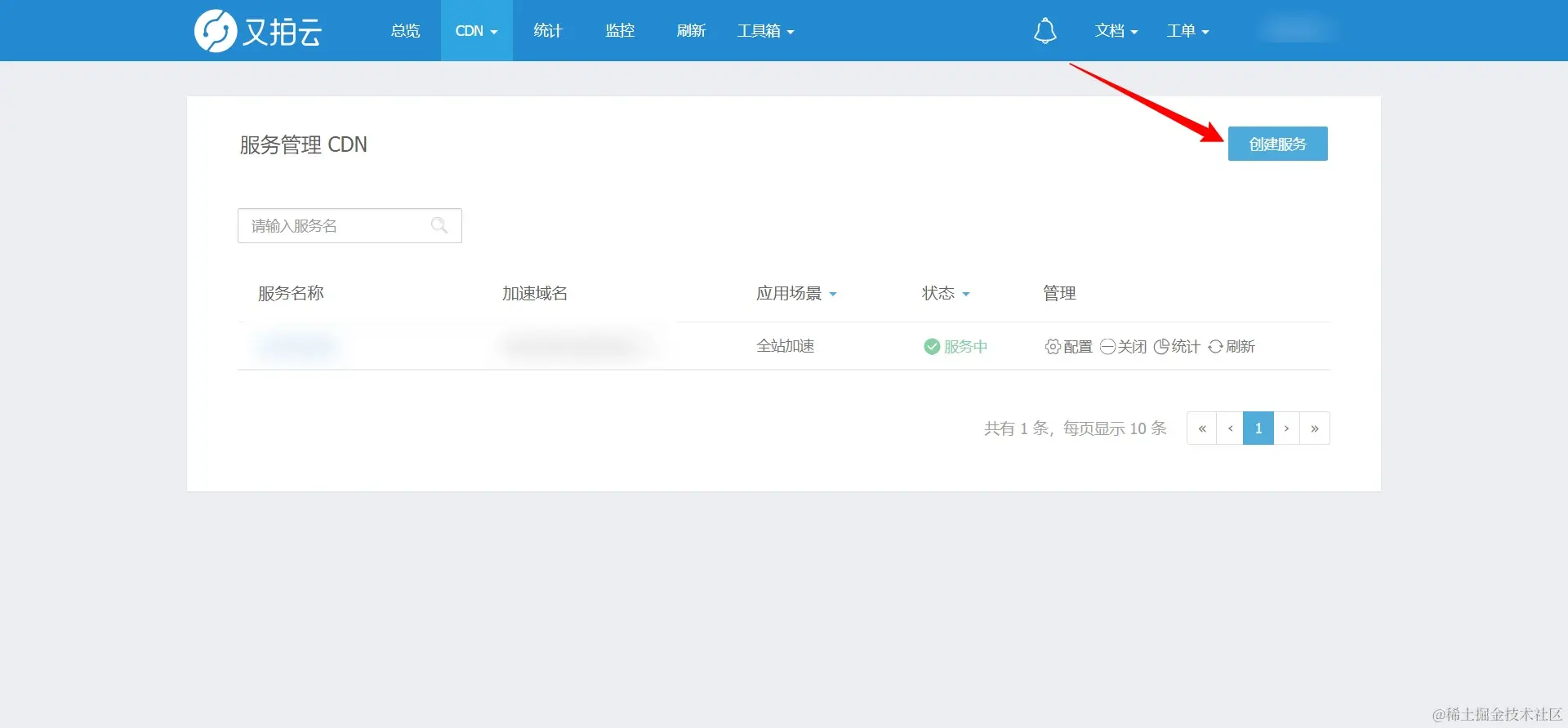Image resolution: width=1568 pixels, height=728 pixels.
Task: Click 关闭 to disable the service
Action: (1123, 347)
